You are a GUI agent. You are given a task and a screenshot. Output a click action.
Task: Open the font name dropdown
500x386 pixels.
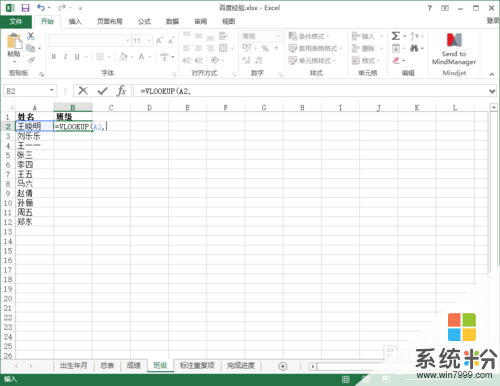pyautogui.click(x=127, y=41)
